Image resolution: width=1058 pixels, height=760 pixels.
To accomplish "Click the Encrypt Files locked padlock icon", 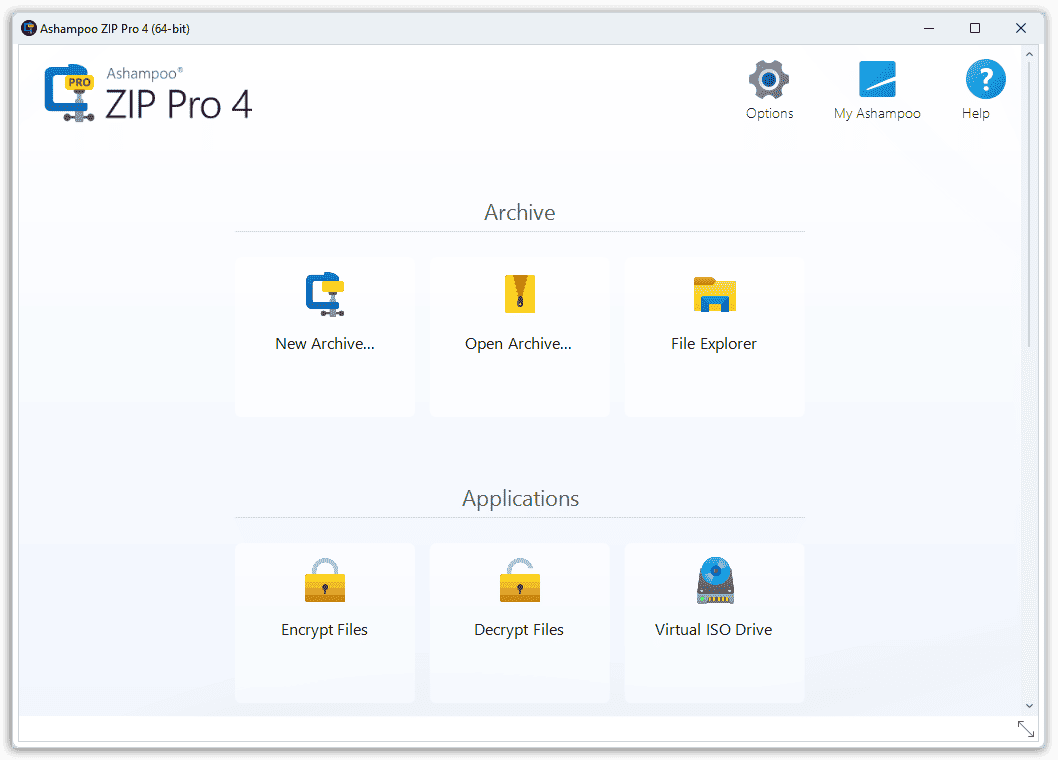I will coord(325,580).
